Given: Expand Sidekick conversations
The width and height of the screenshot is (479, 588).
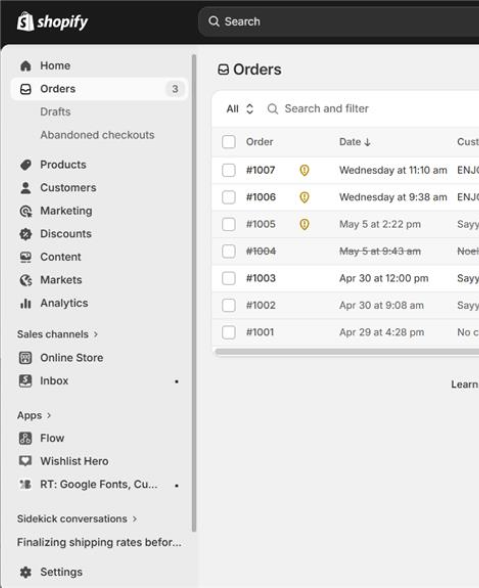Looking at the screenshot, I should (x=77, y=519).
